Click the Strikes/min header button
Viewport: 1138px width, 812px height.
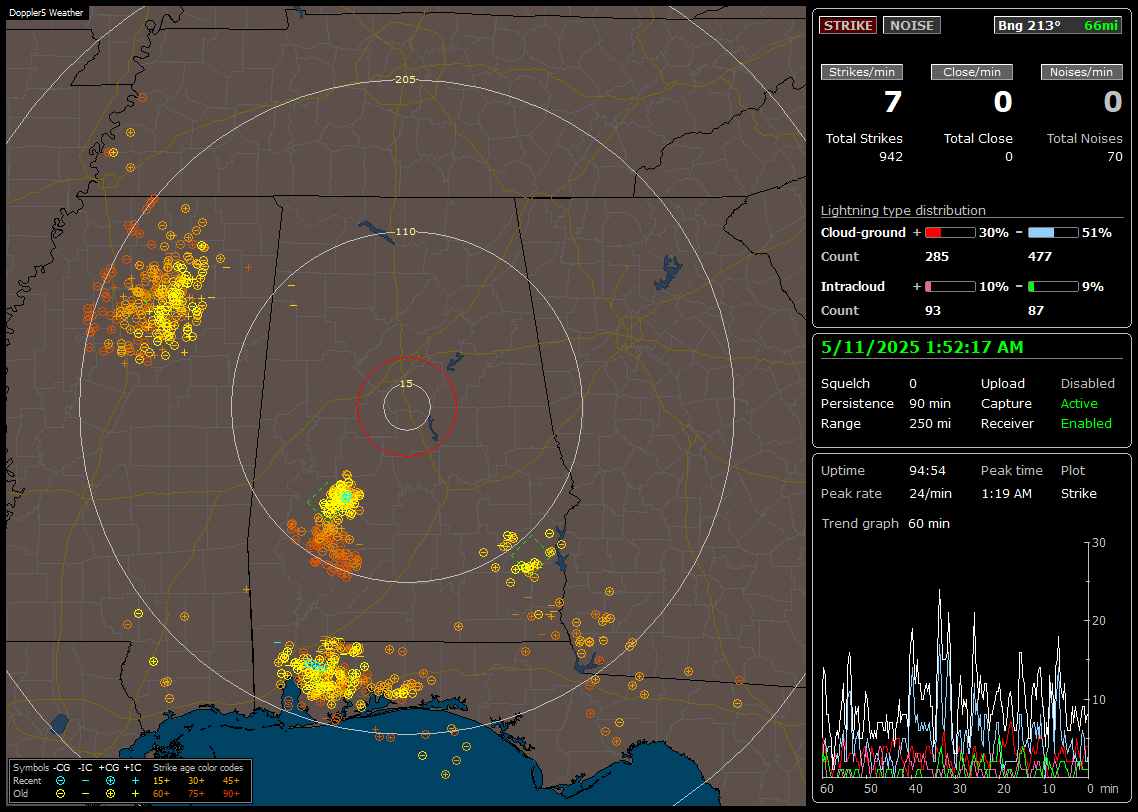[x=861, y=72]
